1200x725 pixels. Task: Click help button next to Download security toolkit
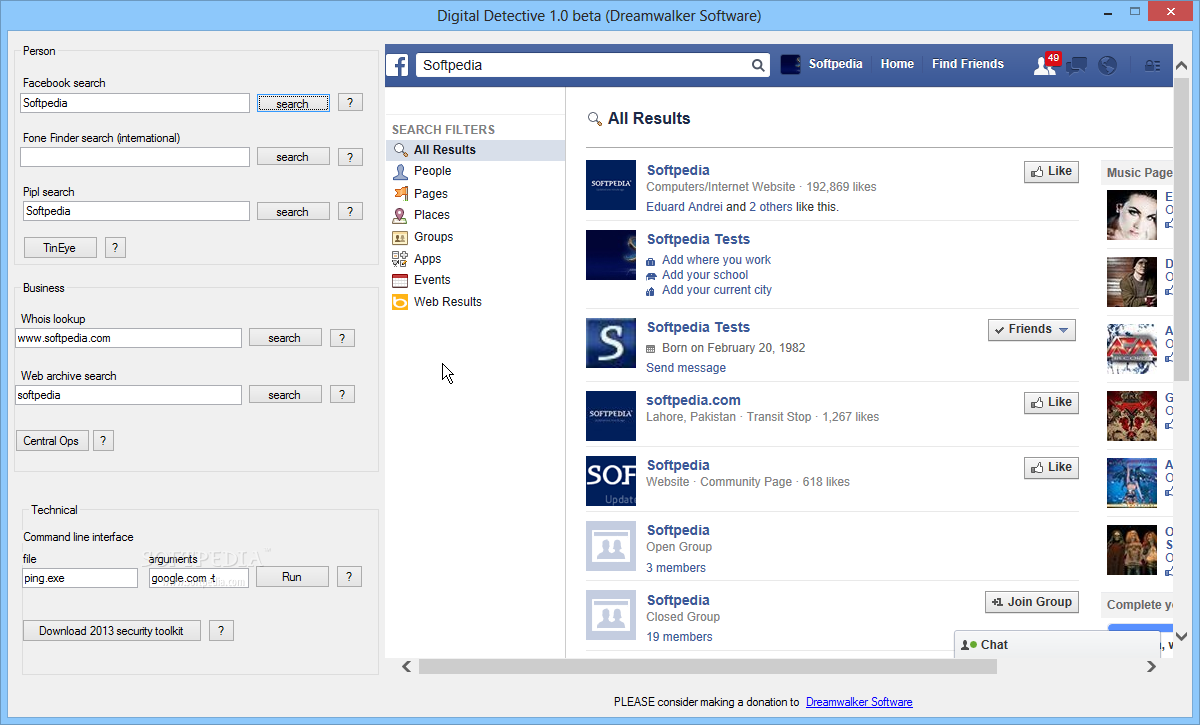[221, 631]
